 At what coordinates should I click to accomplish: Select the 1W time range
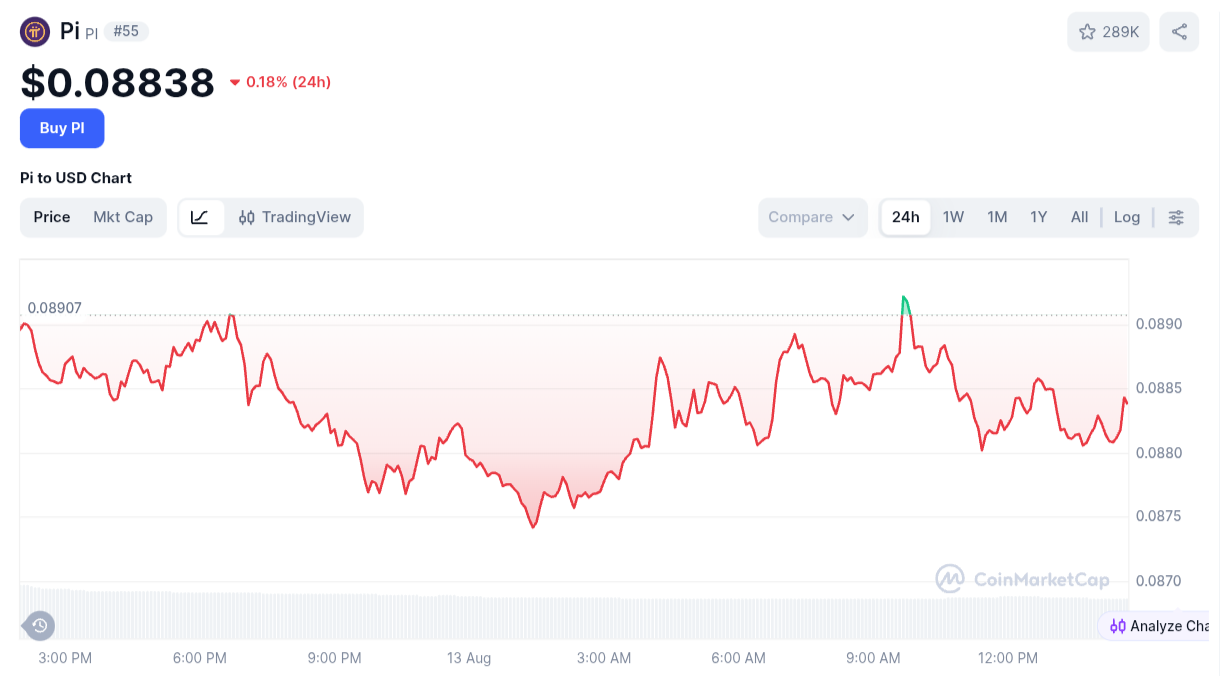[x=953, y=217]
